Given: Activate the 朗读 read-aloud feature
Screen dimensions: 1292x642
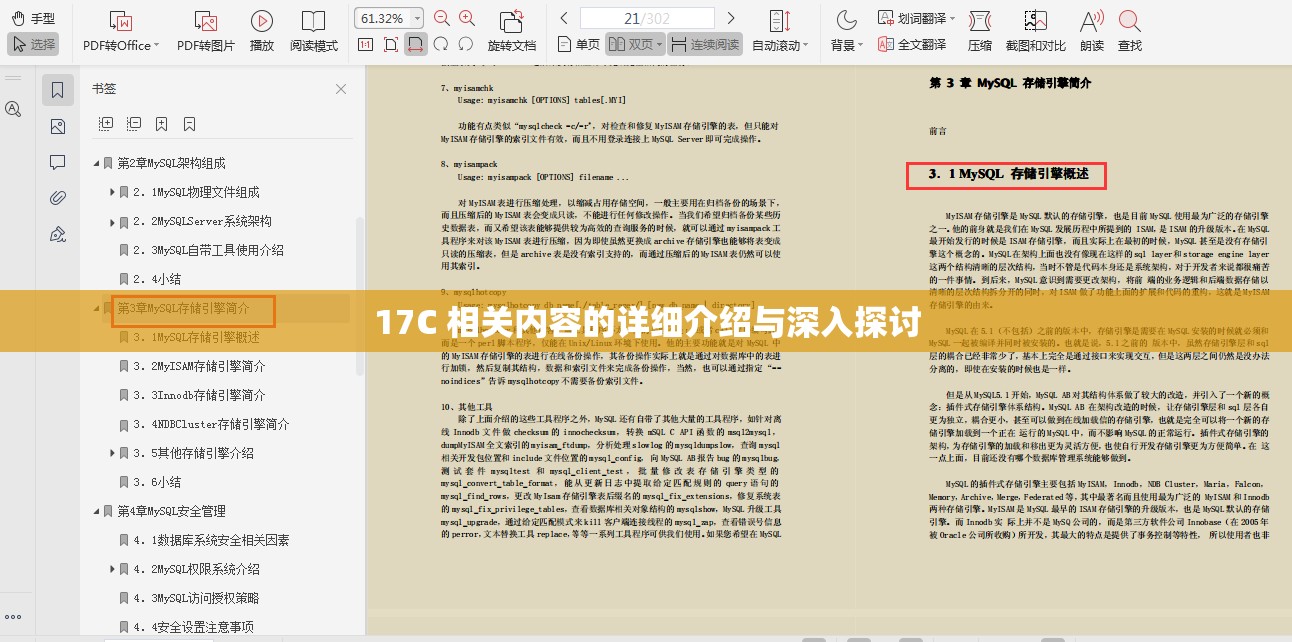Looking at the screenshot, I should point(1090,30).
